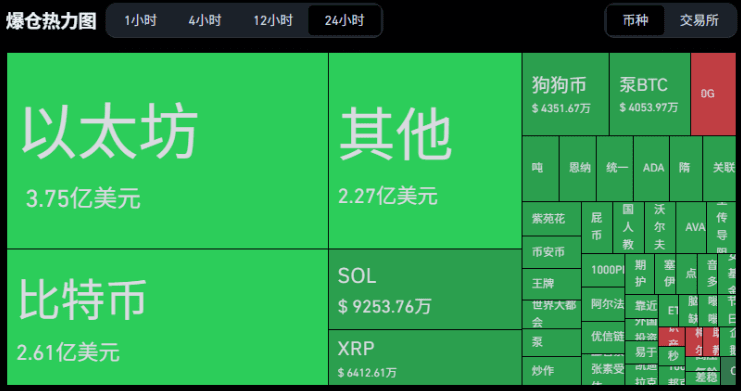
Task: Select the 王牌 tile
Action: [551, 284]
